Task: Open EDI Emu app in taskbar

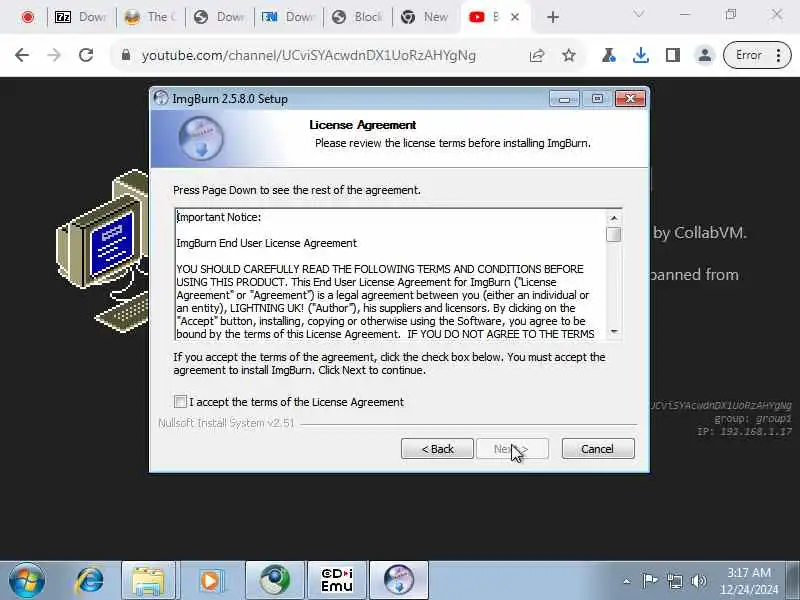Action: (x=337, y=581)
